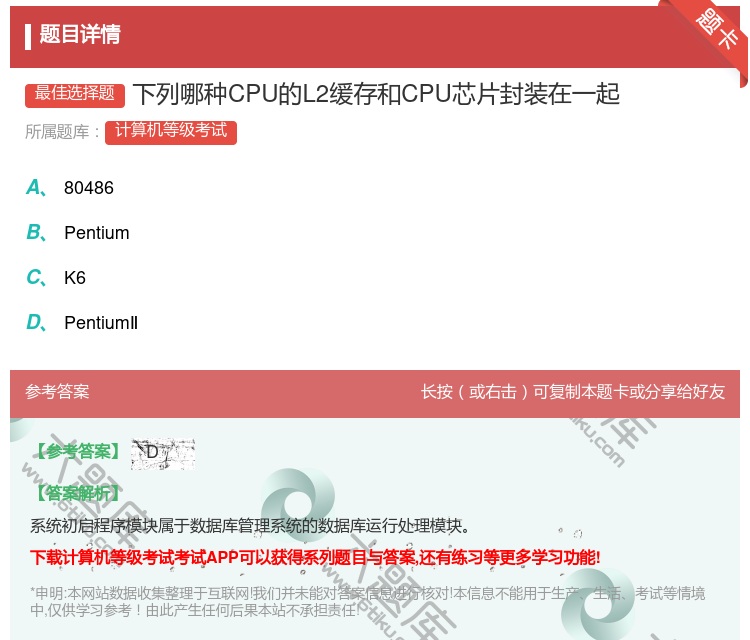Screen dimensions: 750x640
Task: Choose option B Pentium
Action: point(77,233)
